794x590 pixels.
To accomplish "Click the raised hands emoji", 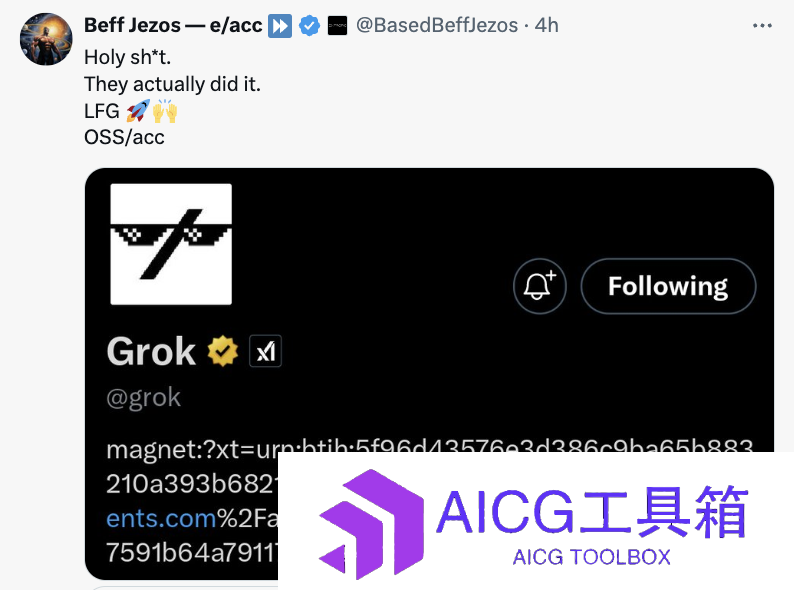I will point(165,111).
